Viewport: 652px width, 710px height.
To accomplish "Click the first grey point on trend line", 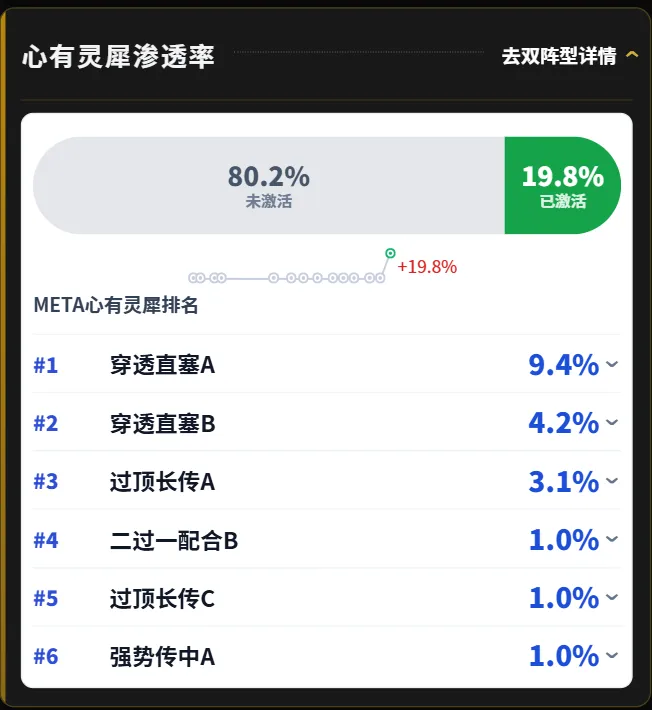I will (193, 278).
